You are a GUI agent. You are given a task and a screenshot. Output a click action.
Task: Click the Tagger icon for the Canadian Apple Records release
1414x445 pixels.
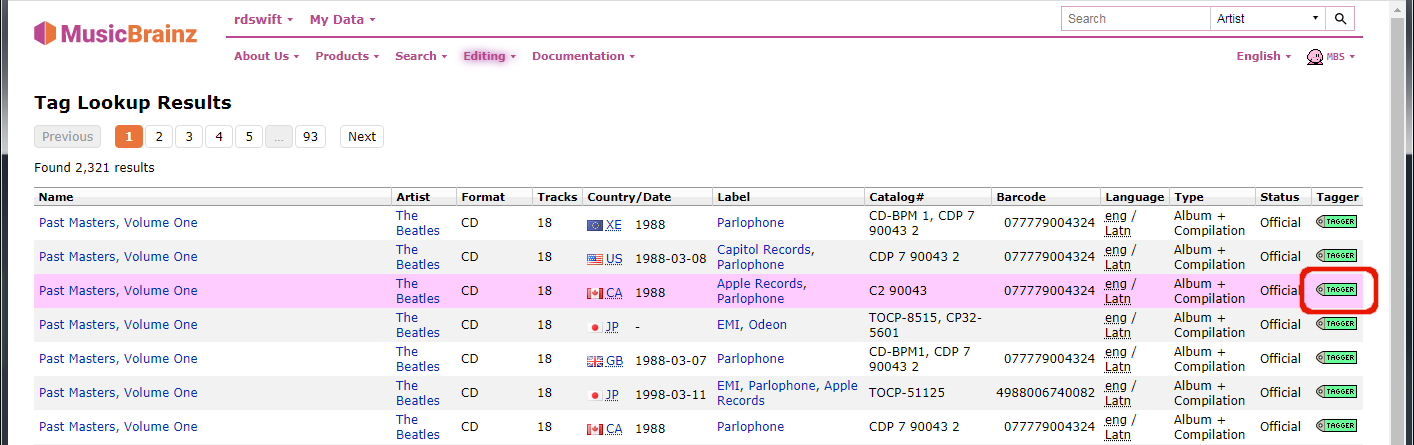[1337, 290]
